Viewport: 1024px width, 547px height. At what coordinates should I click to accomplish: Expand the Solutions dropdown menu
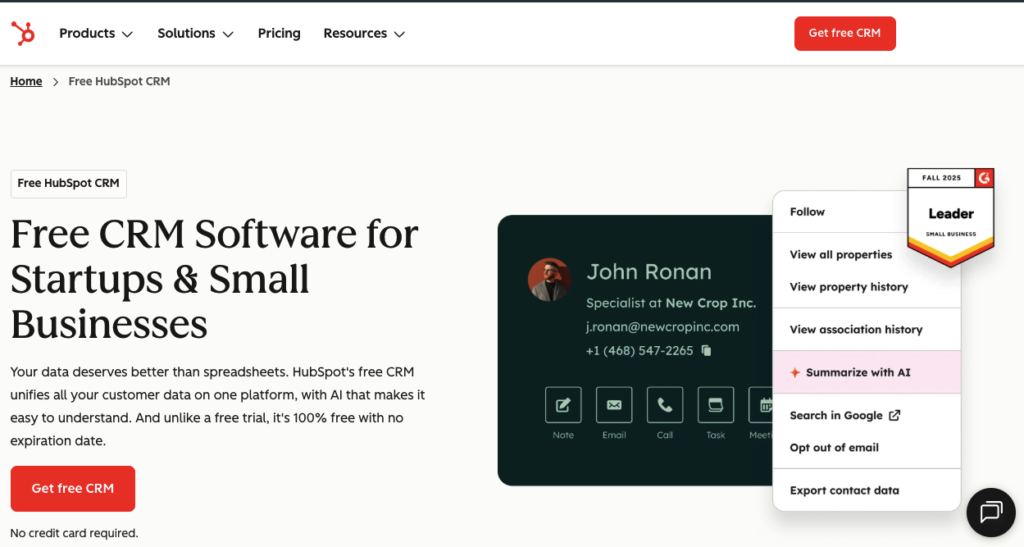[195, 33]
